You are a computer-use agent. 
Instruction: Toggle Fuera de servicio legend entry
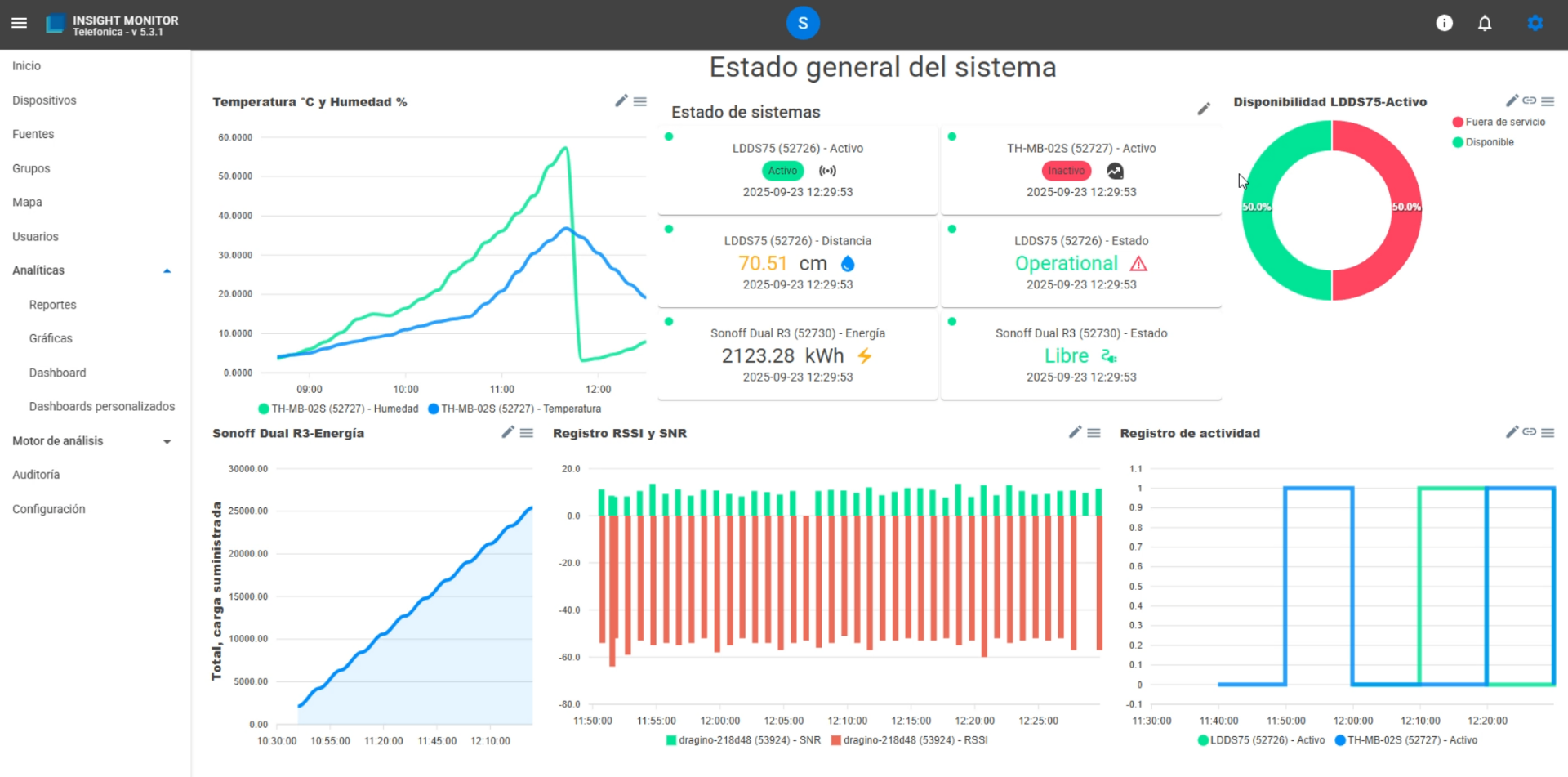[x=1499, y=122]
